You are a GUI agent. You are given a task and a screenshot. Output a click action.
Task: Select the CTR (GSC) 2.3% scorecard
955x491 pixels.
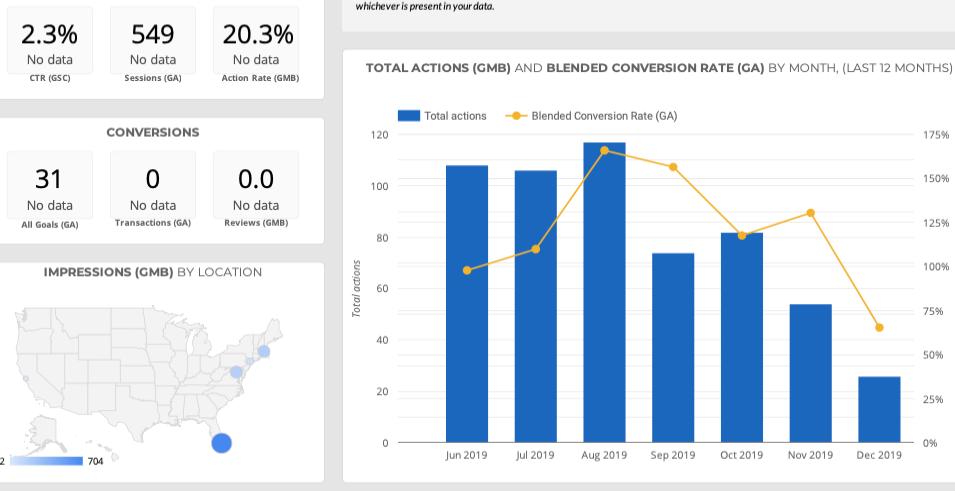click(49, 48)
